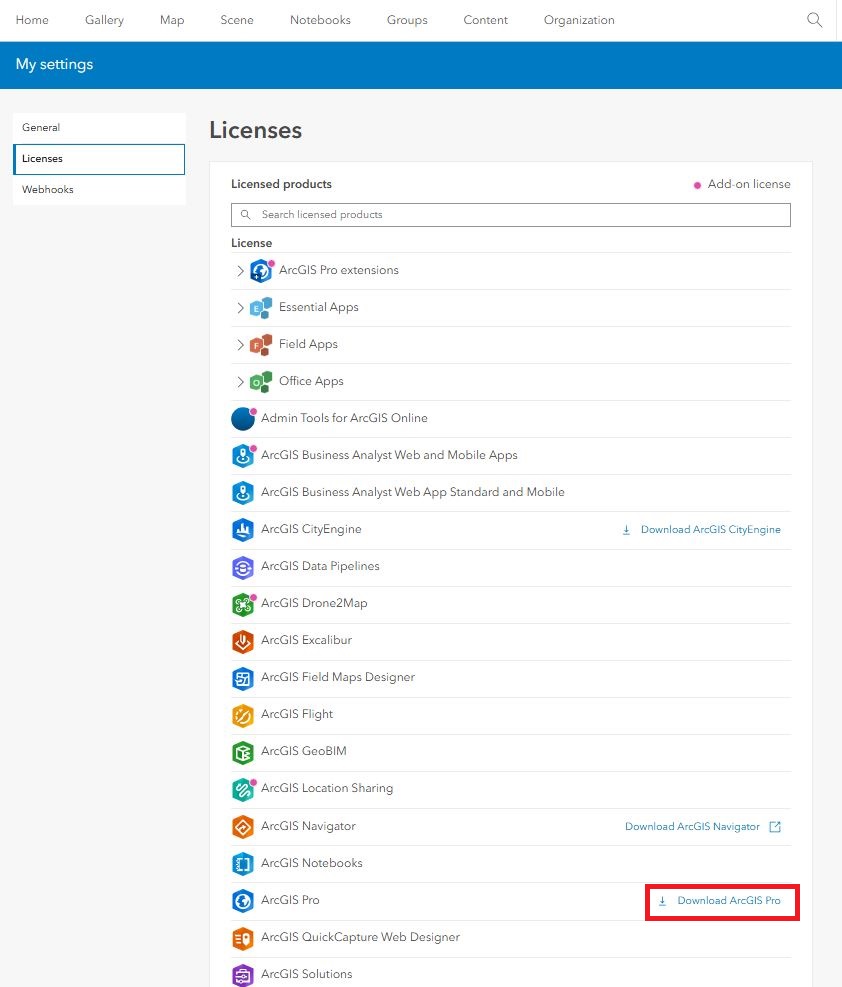Click 'ArcGIS GeoBIM' text
This screenshot has width=842, height=987.
point(304,751)
